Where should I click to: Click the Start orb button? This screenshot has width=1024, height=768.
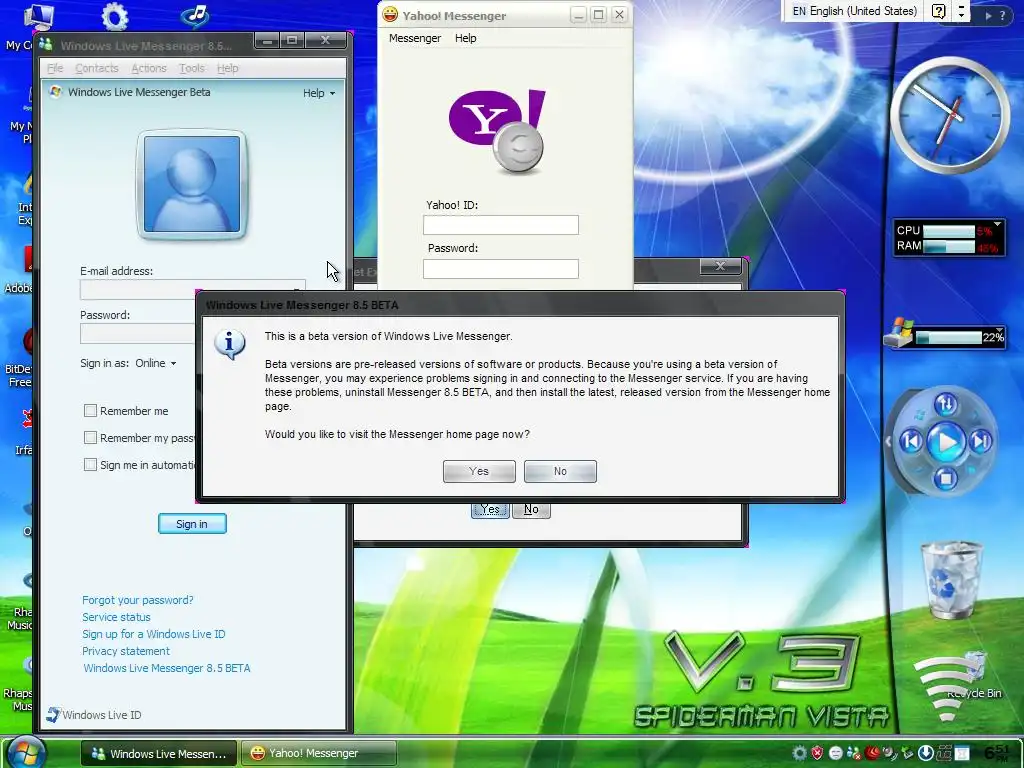[25, 752]
